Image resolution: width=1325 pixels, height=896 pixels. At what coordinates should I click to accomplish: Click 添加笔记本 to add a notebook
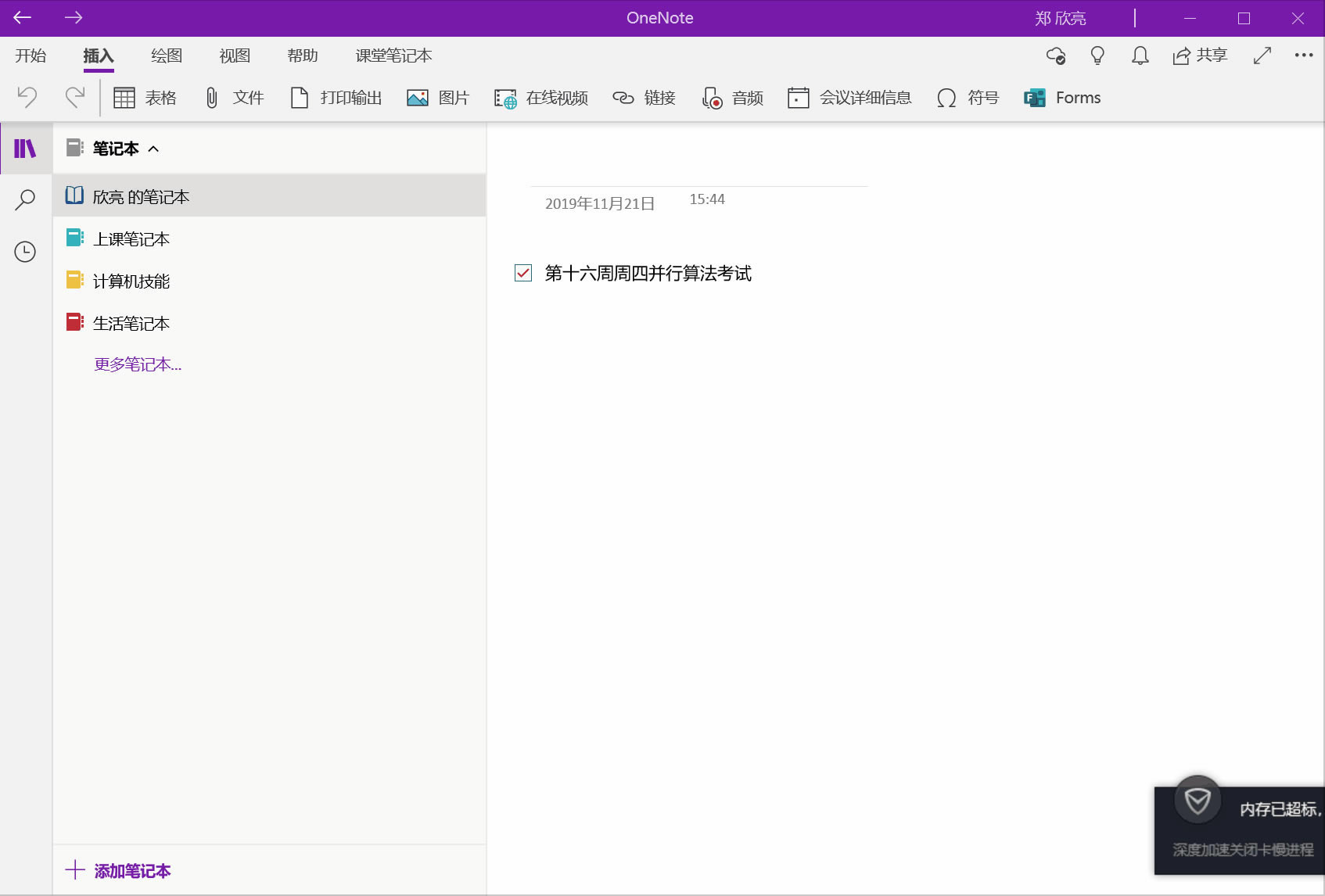tap(131, 870)
